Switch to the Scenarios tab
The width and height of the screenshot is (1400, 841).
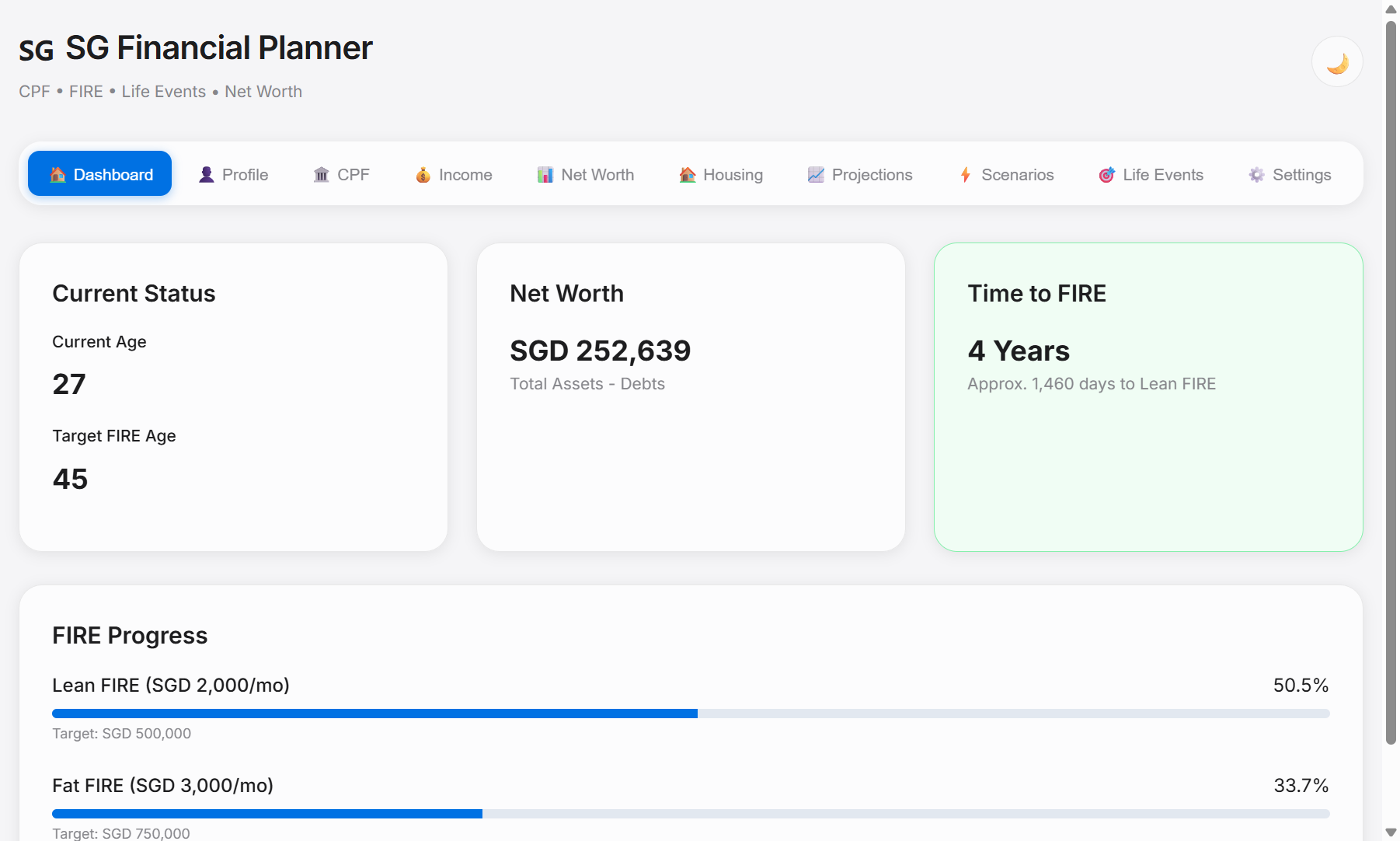pyautogui.click(x=1006, y=174)
